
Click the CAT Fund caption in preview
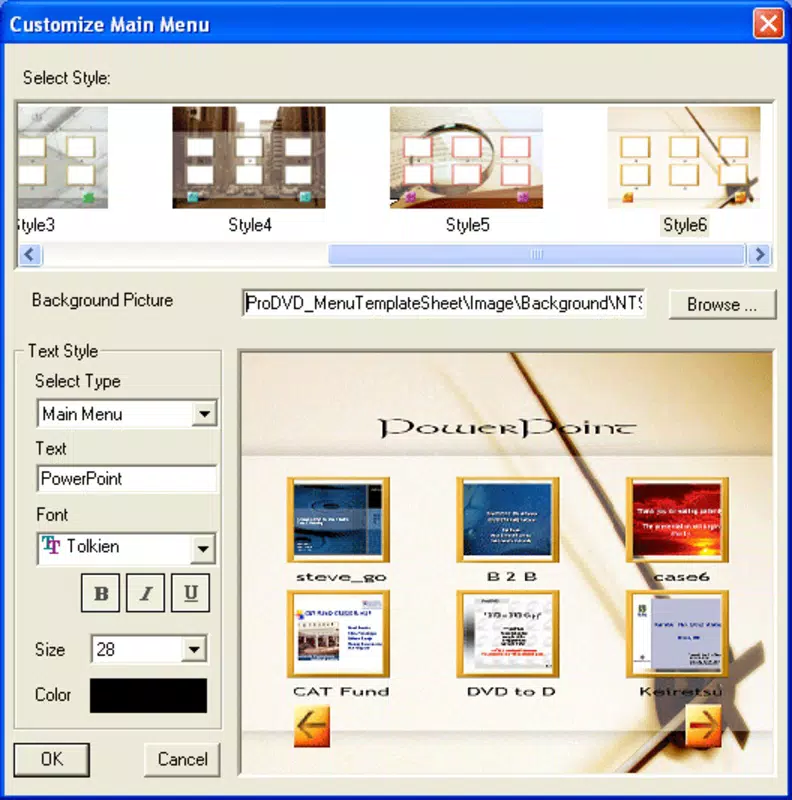tap(341, 691)
